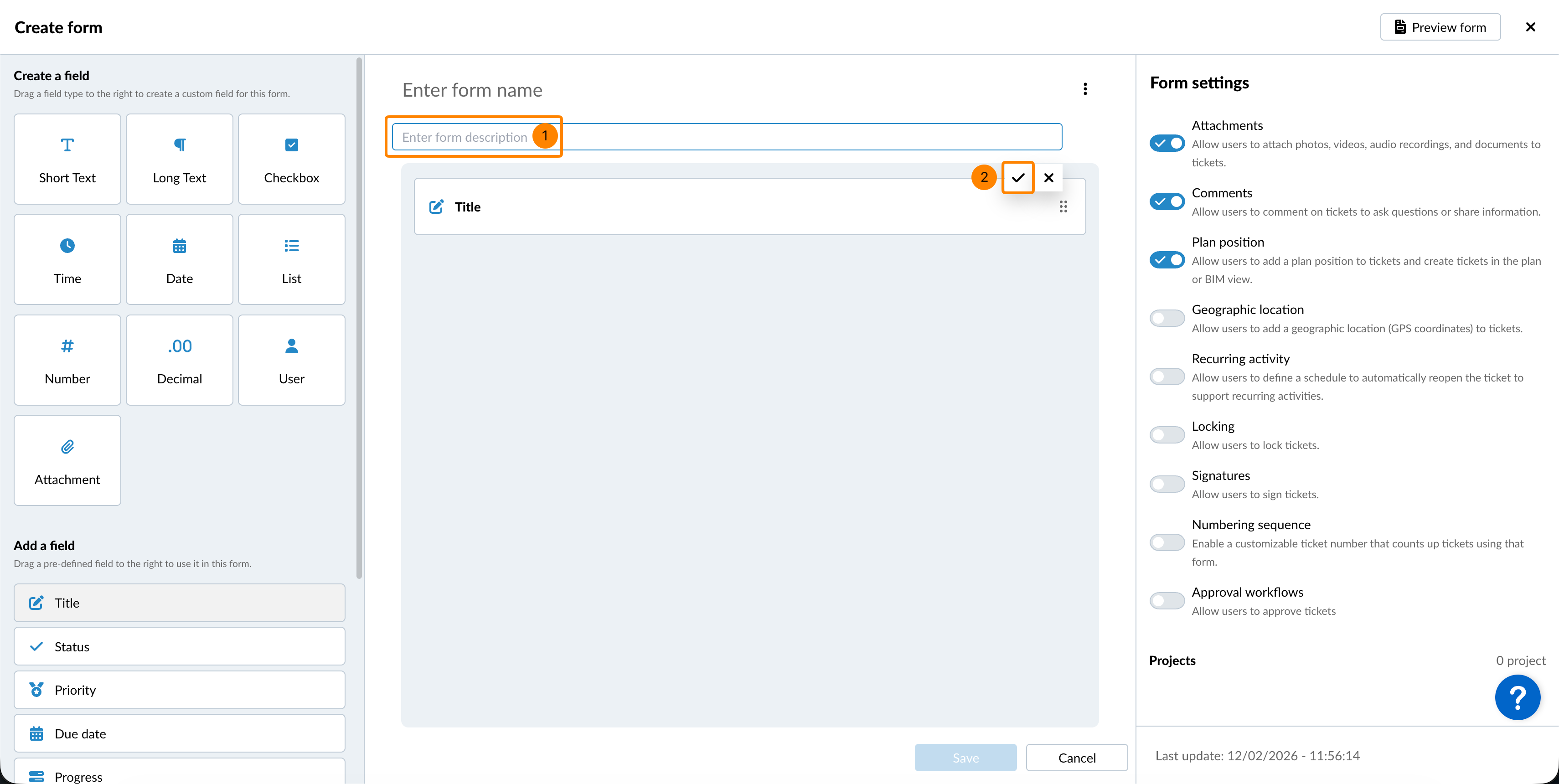The width and height of the screenshot is (1559, 784).
Task: Click the Time clock icon tile
Action: [x=67, y=259]
